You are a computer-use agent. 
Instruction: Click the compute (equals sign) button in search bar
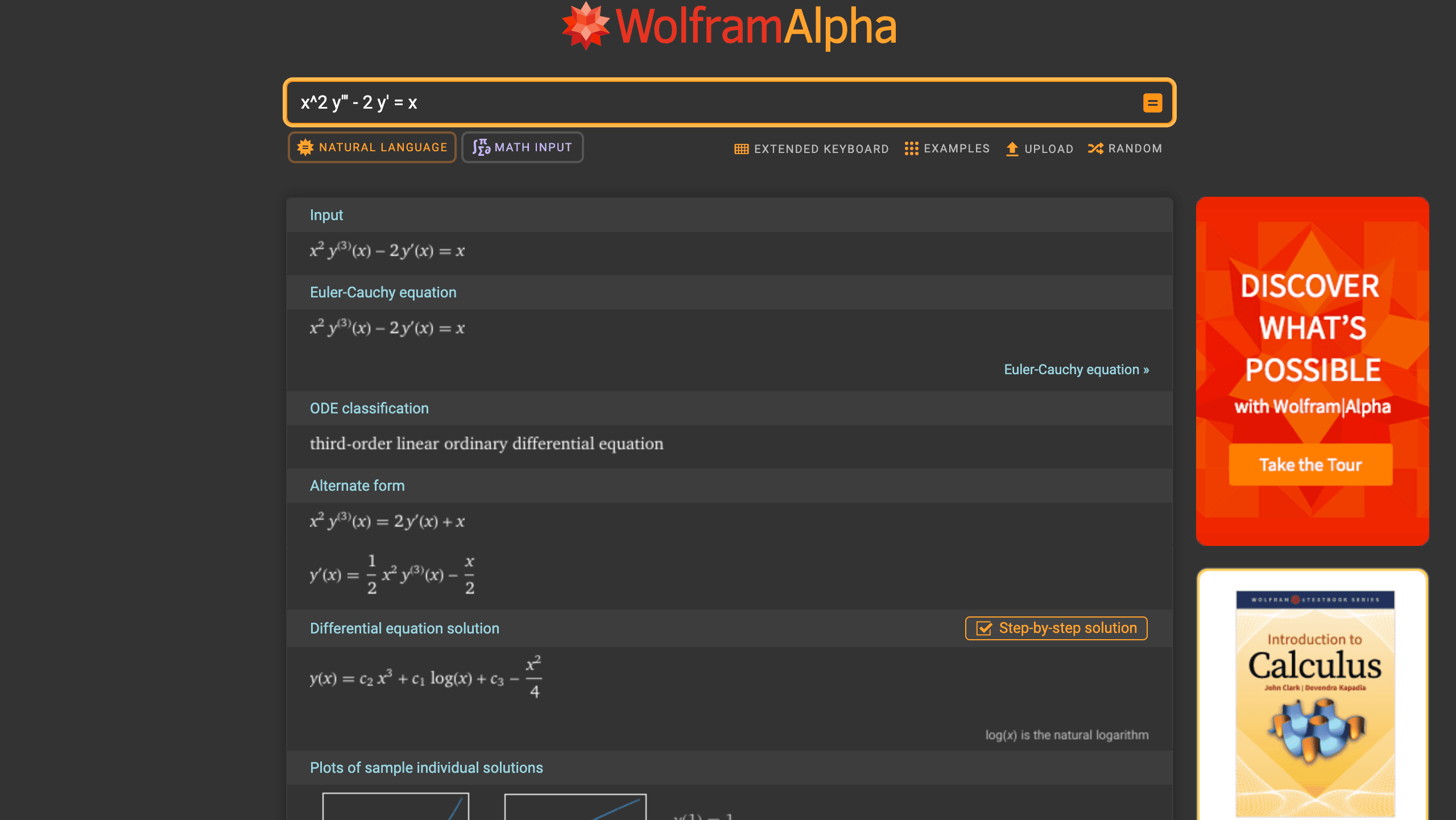click(x=1152, y=103)
